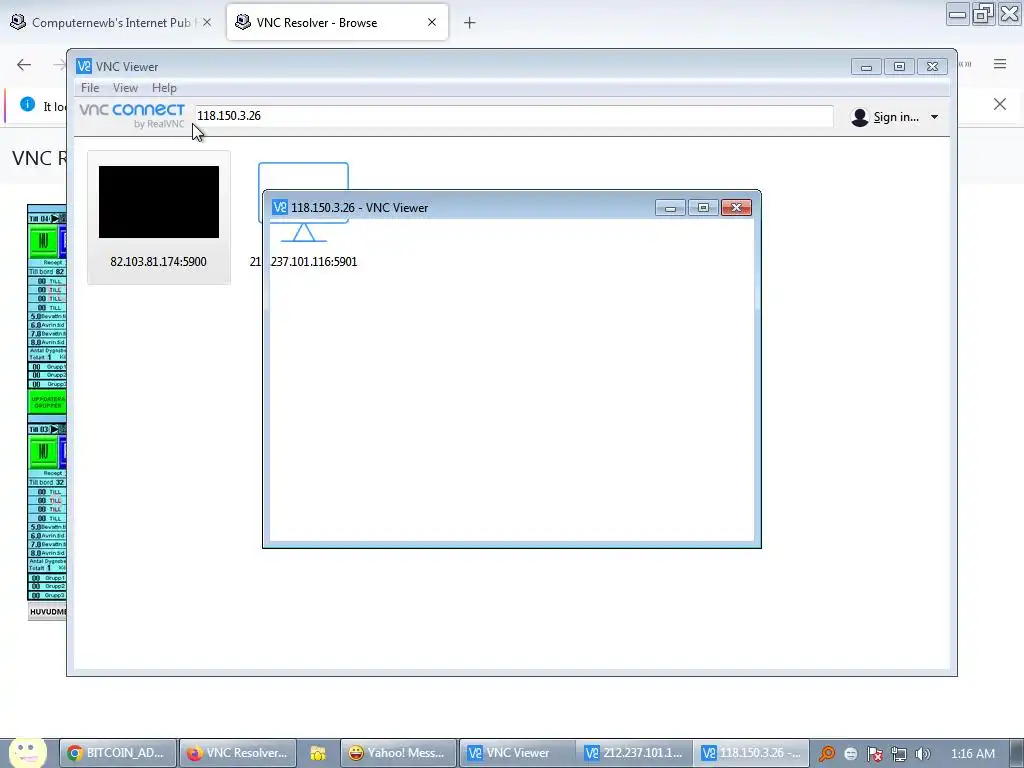Viewport: 1024px width, 768px height.
Task: Go back in the browser
Action: point(24,64)
